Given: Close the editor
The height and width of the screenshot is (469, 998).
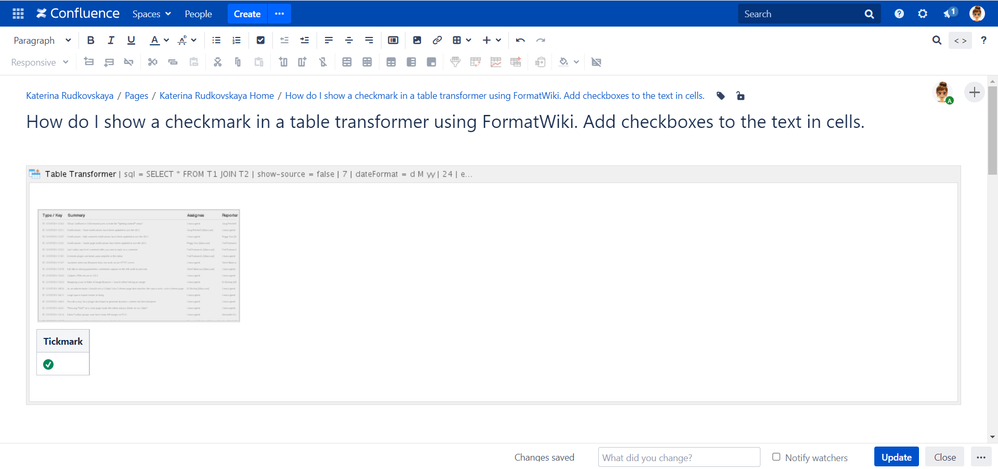Looking at the screenshot, I should coord(945,457).
